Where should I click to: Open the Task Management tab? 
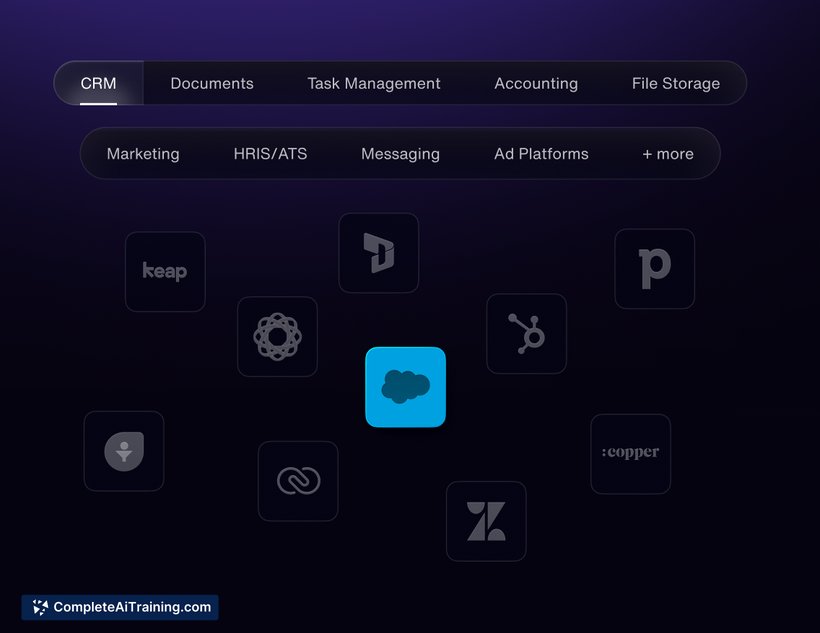[x=373, y=83]
